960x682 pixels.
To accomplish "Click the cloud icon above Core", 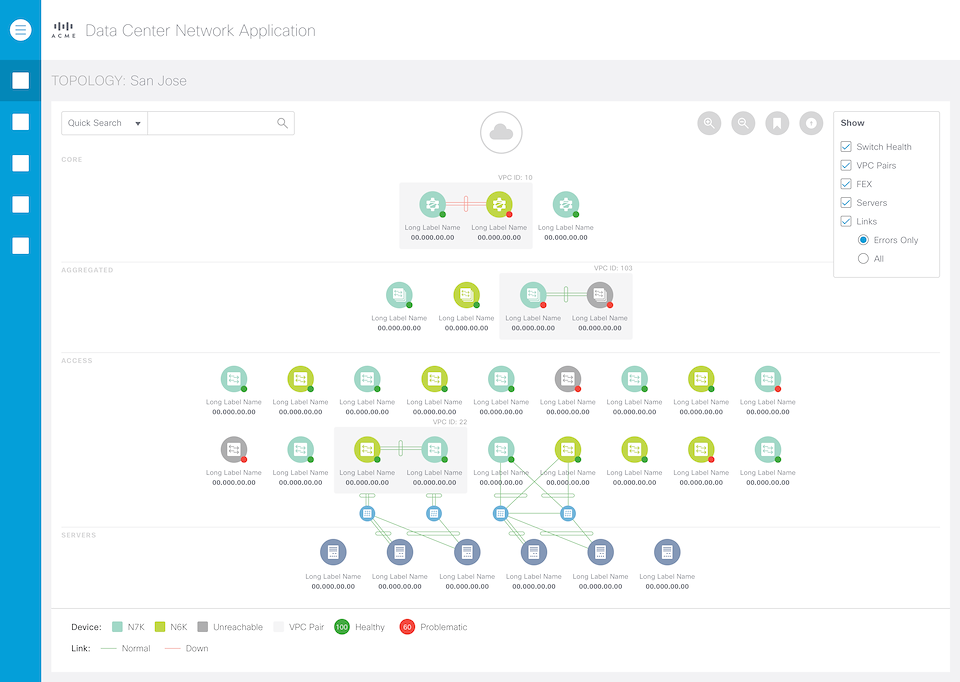I will coord(501,132).
